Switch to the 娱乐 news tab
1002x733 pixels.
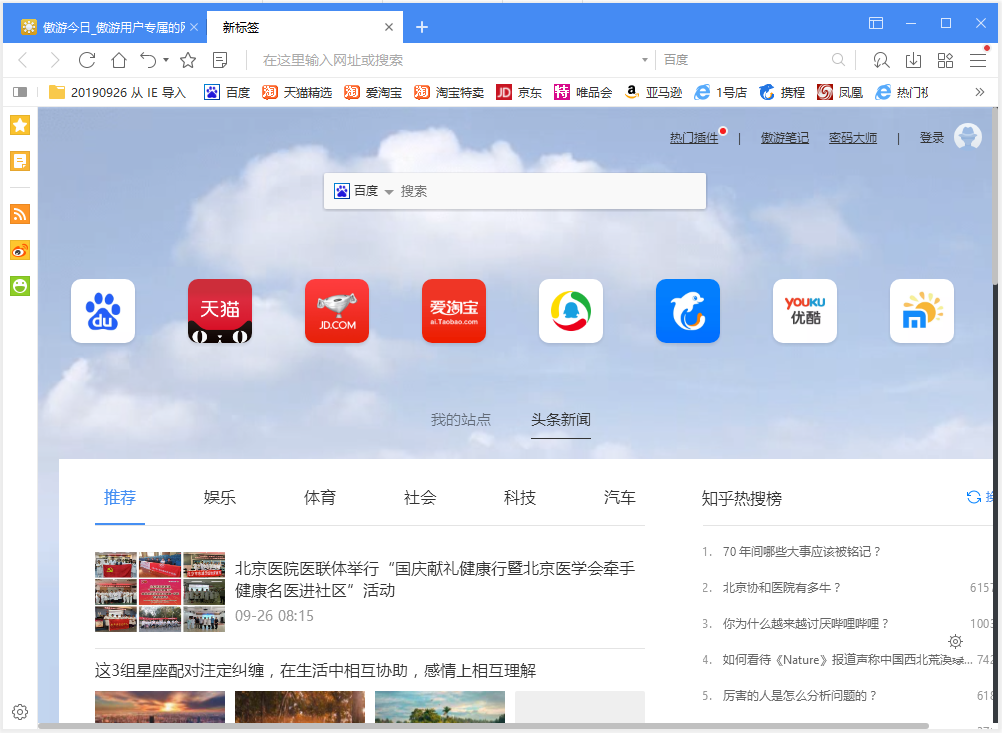pyautogui.click(x=219, y=497)
